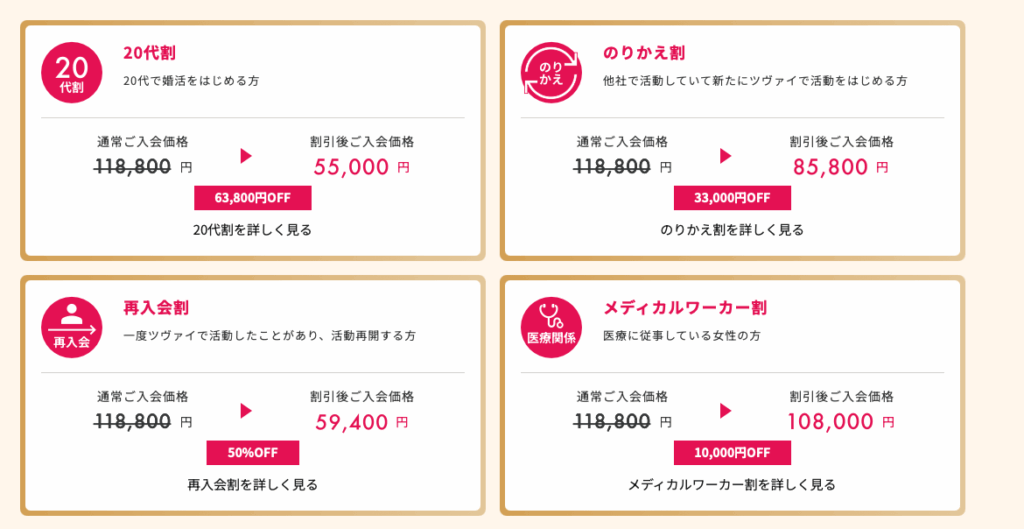Click the 63,800円OFF discount badge
The width and height of the screenshot is (1024, 529).
(253, 197)
